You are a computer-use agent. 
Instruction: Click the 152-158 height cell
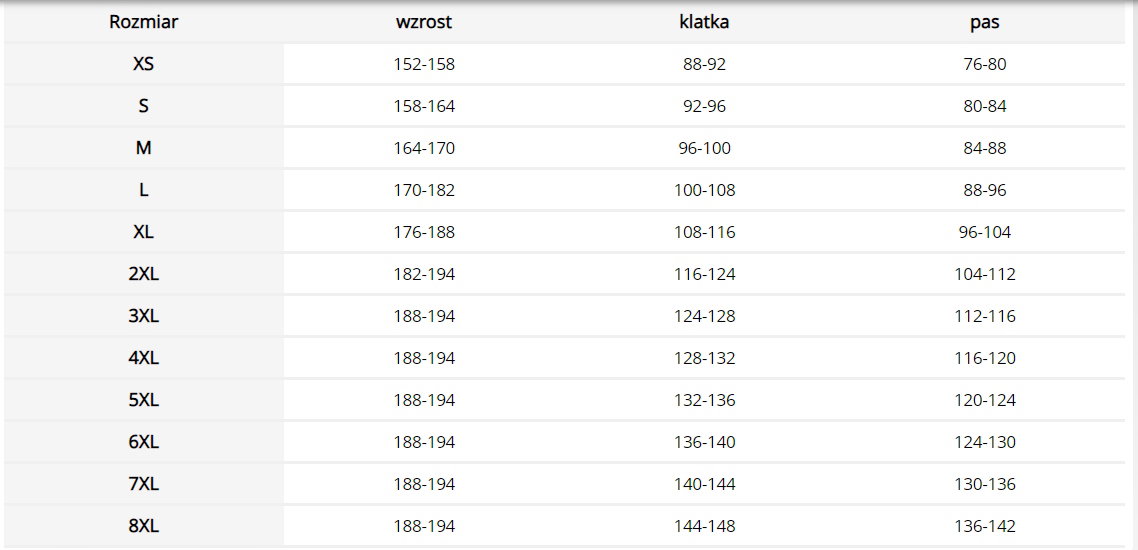point(424,64)
